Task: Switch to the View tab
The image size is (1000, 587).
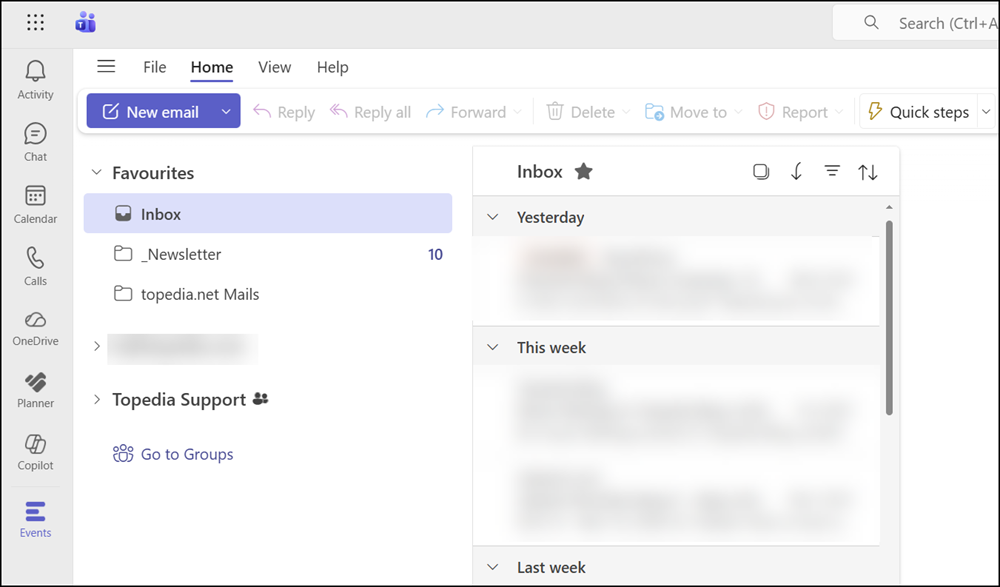Action: (274, 67)
